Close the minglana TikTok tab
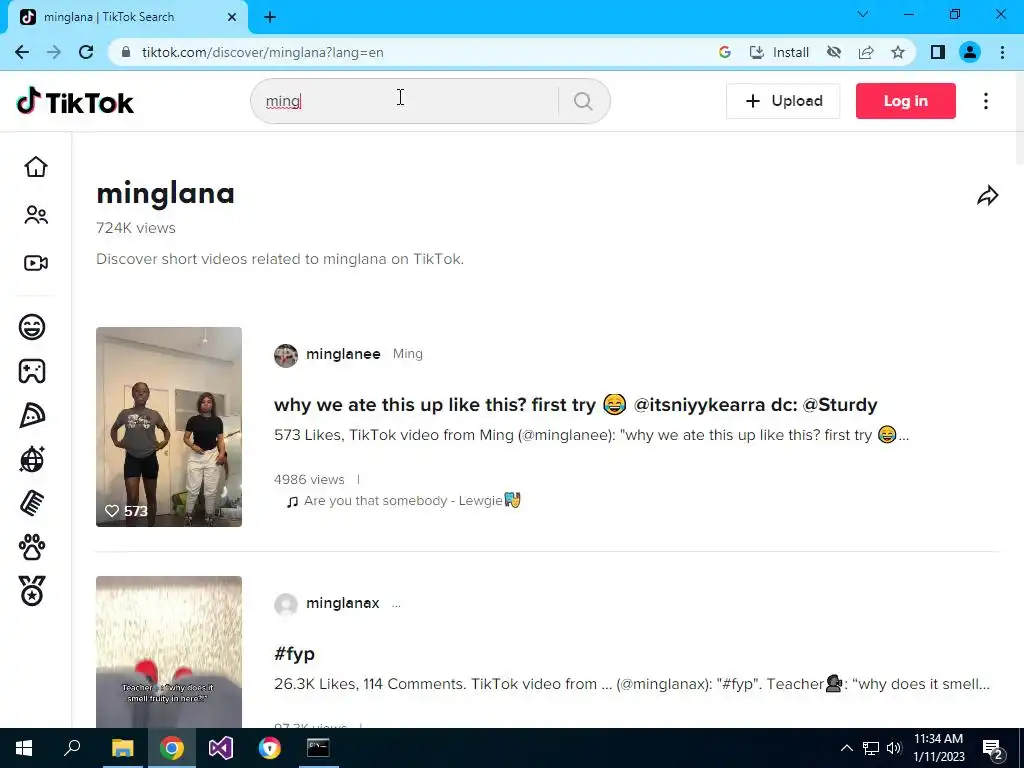1024x768 pixels. coord(232,17)
